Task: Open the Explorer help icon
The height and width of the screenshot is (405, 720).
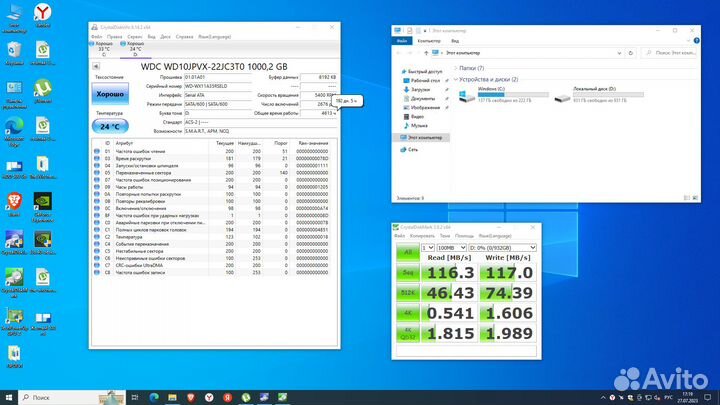Action: [x=697, y=41]
